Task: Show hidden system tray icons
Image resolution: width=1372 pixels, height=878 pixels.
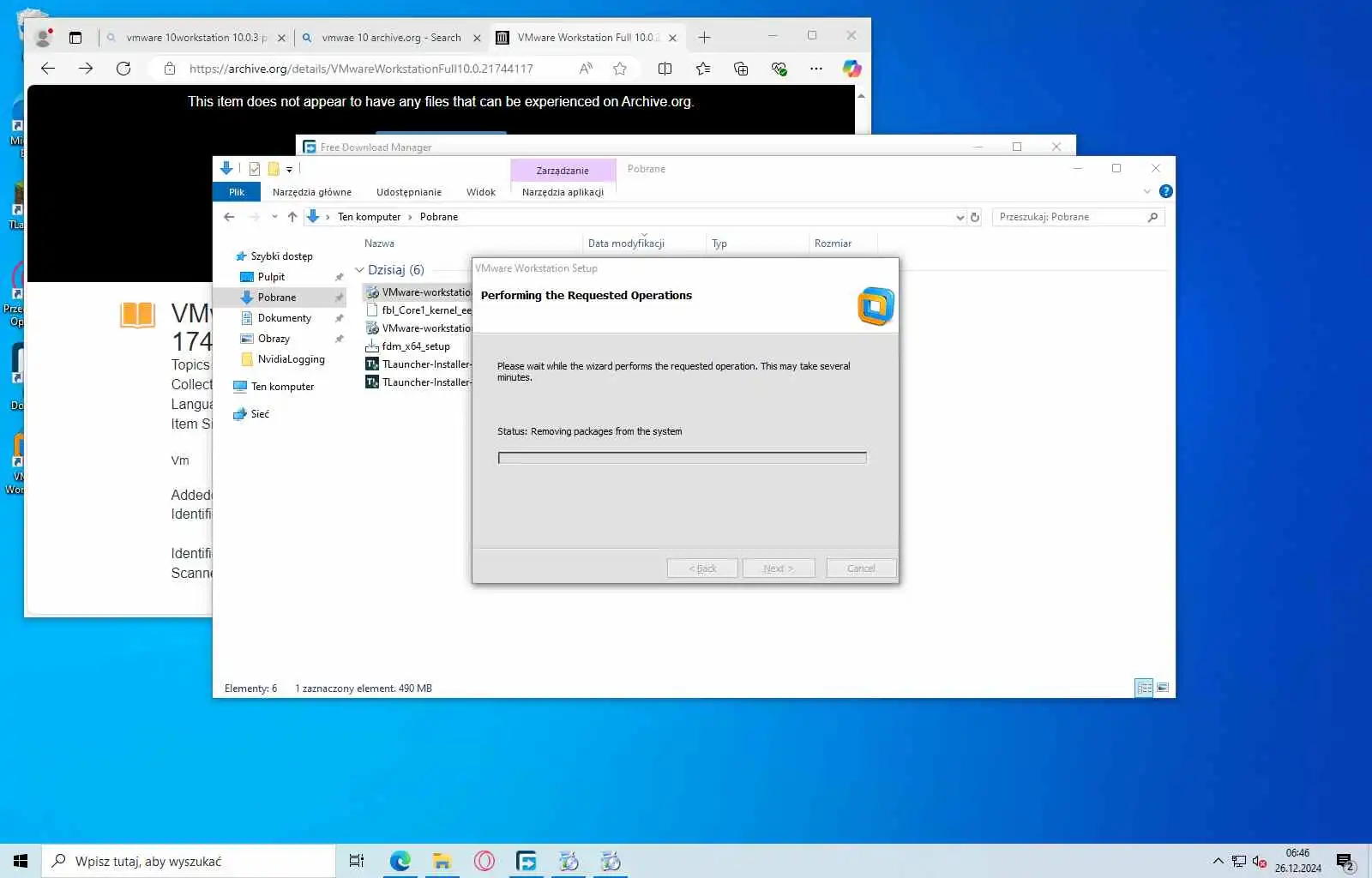Action: [x=1218, y=862]
